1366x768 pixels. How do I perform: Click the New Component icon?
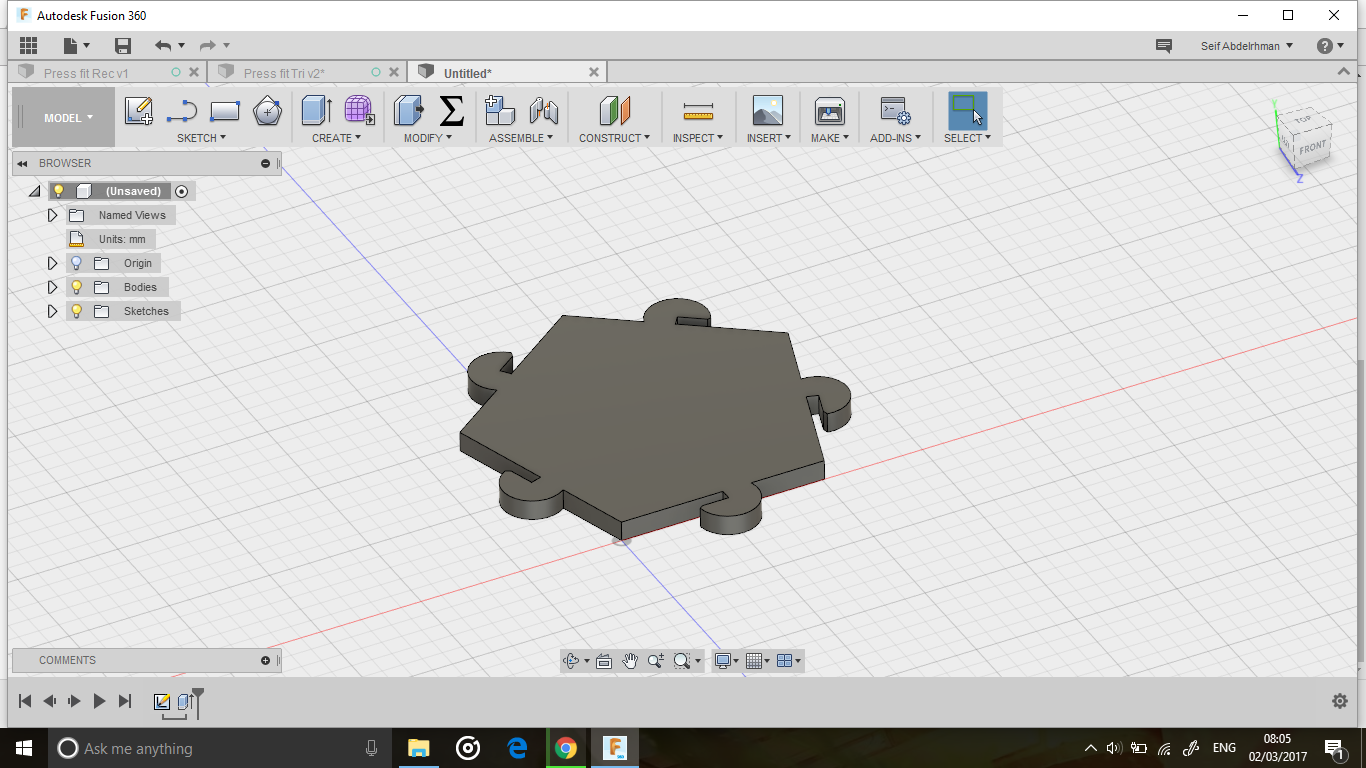point(499,110)
